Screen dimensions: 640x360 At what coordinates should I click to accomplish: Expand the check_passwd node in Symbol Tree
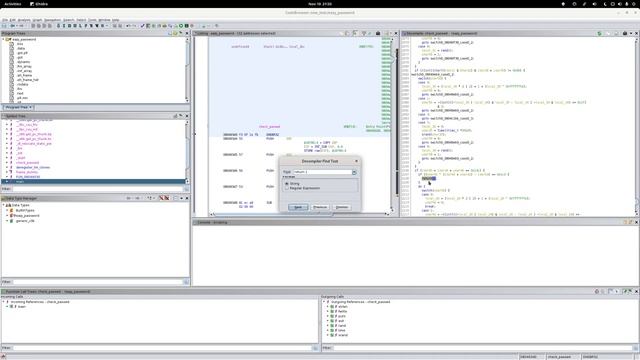(7, 162)
